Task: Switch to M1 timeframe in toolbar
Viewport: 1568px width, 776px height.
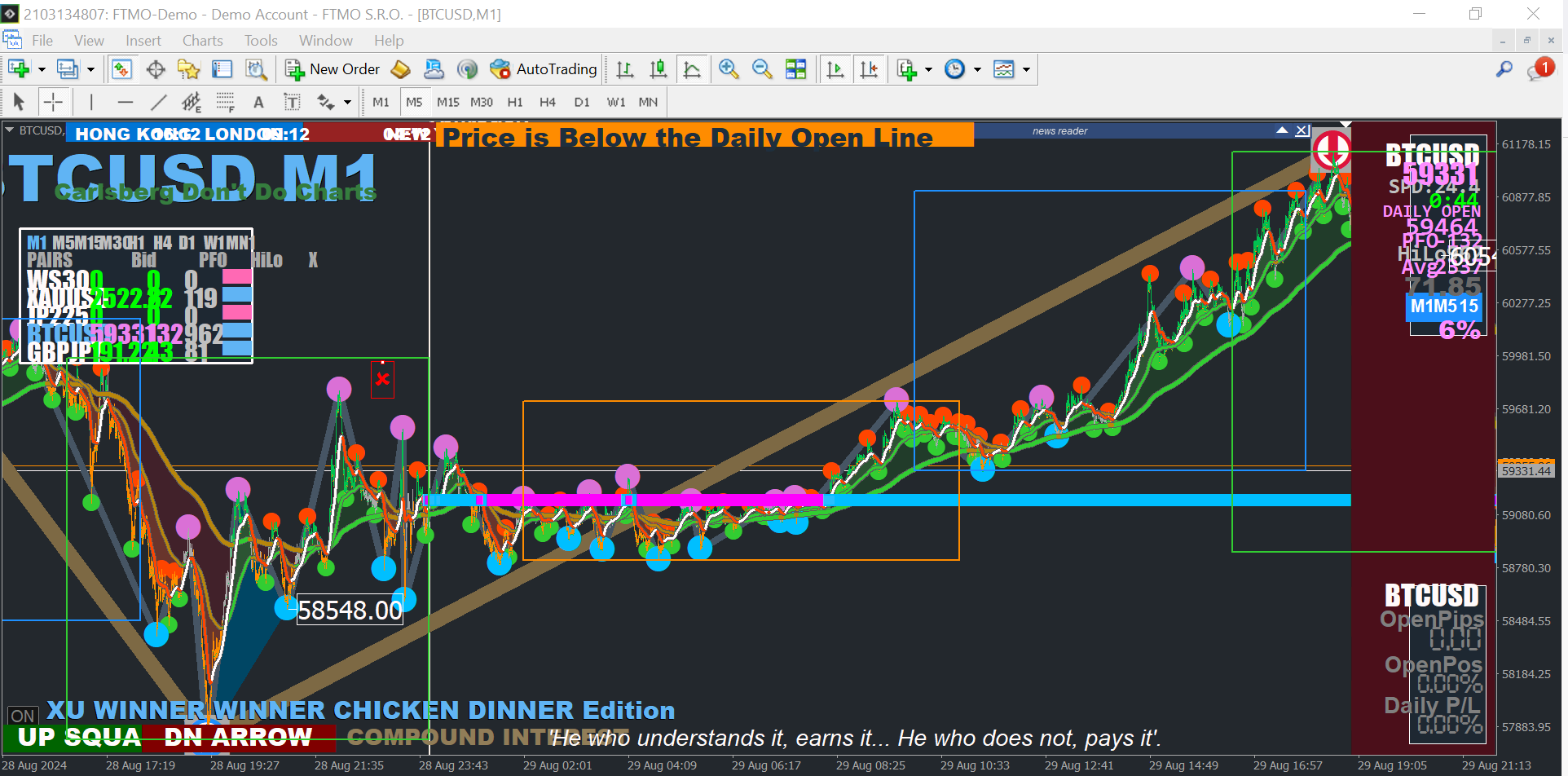Action: tap(381, 102)
